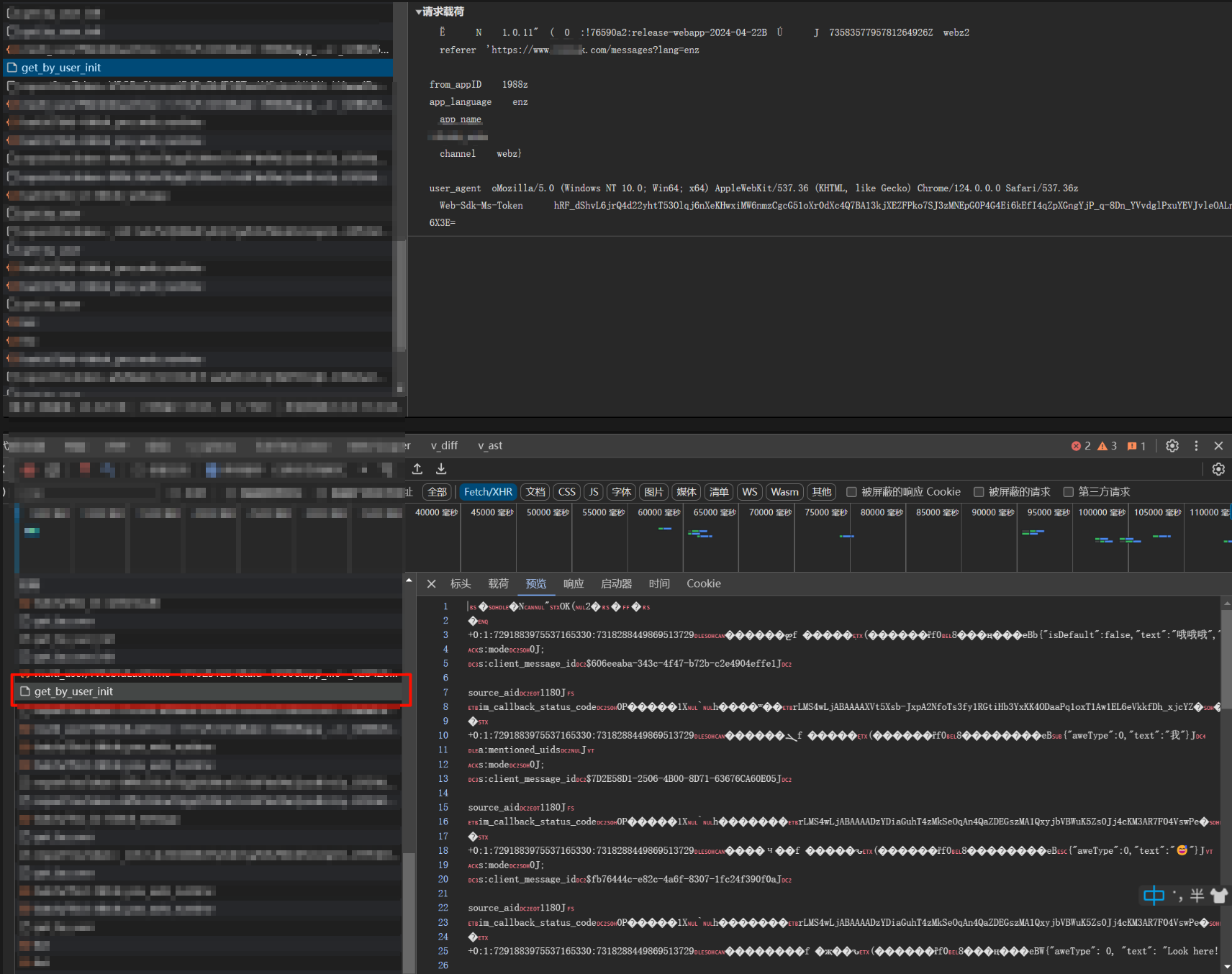Close the DevTools panel
The height and width of the screenshot is (974, 1232).
click(1218, 446)
